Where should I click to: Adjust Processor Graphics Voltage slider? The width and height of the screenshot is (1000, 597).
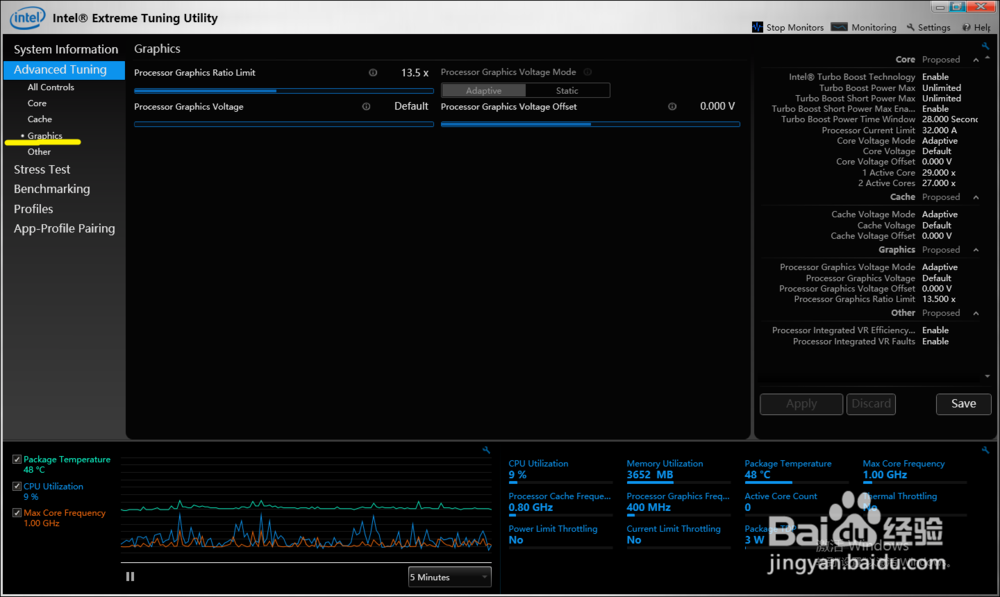pyautogui.click(x=284, y=124)
